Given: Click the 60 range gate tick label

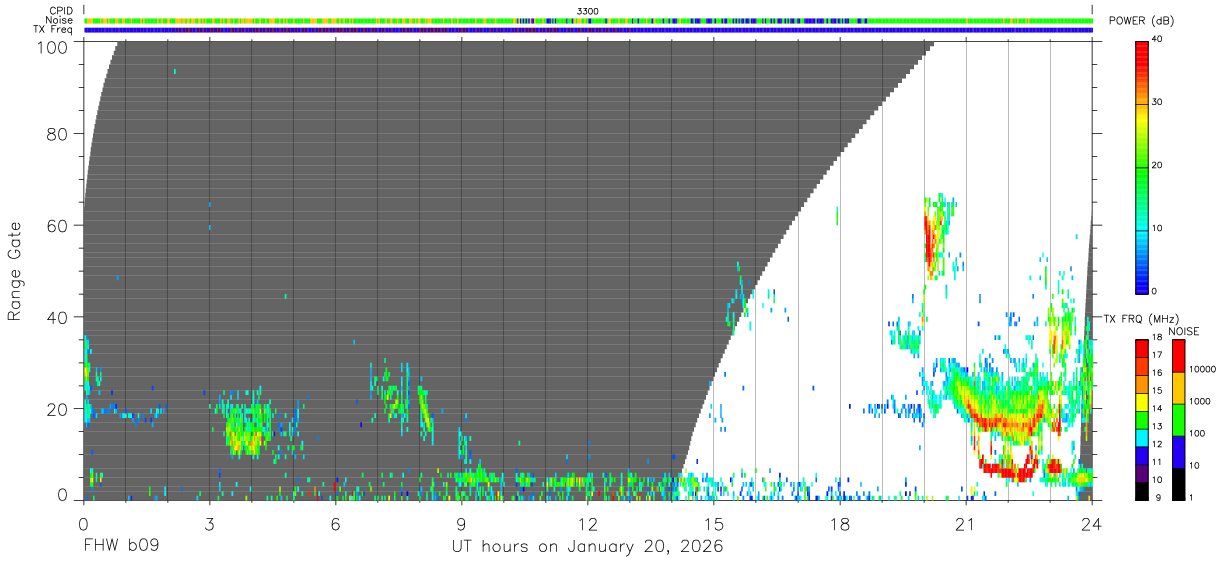Looking at the screenshot, I should pyautogui.click(x=57, y=225).
